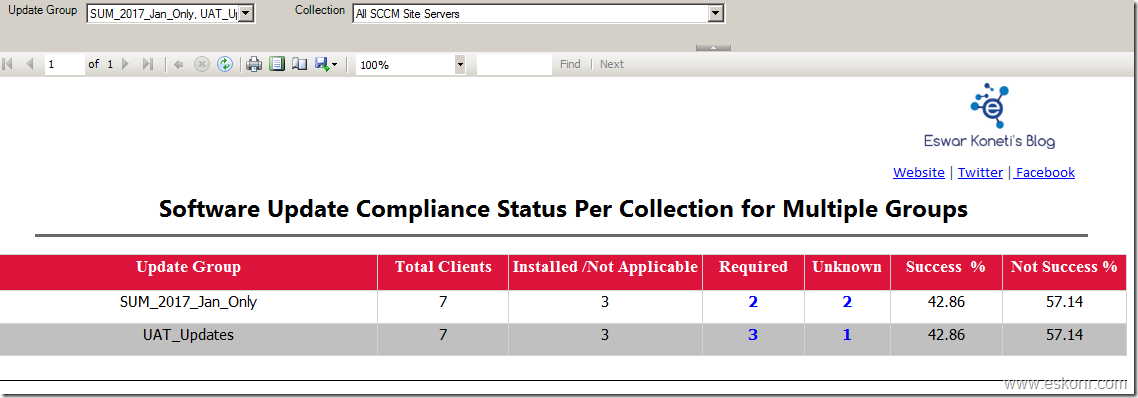Click the SUM_2017_Jan_Only row name
Viewport: 1138px width, 398px height.
[x=188, y=302]
